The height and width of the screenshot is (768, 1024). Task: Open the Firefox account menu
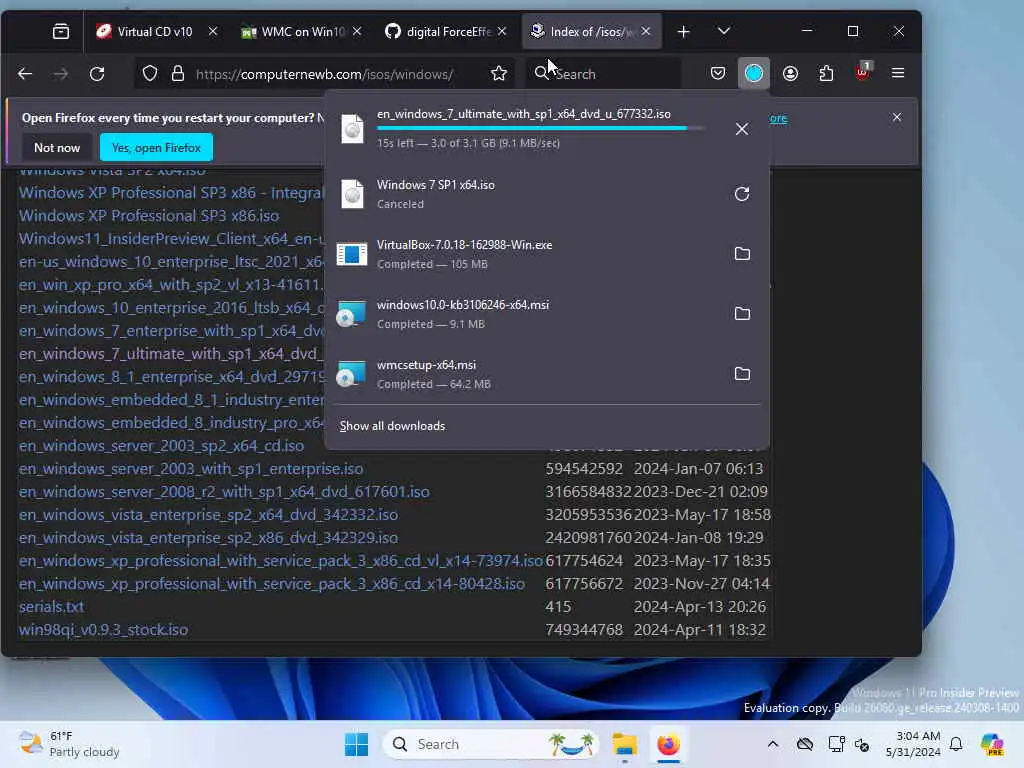point(790,73)
